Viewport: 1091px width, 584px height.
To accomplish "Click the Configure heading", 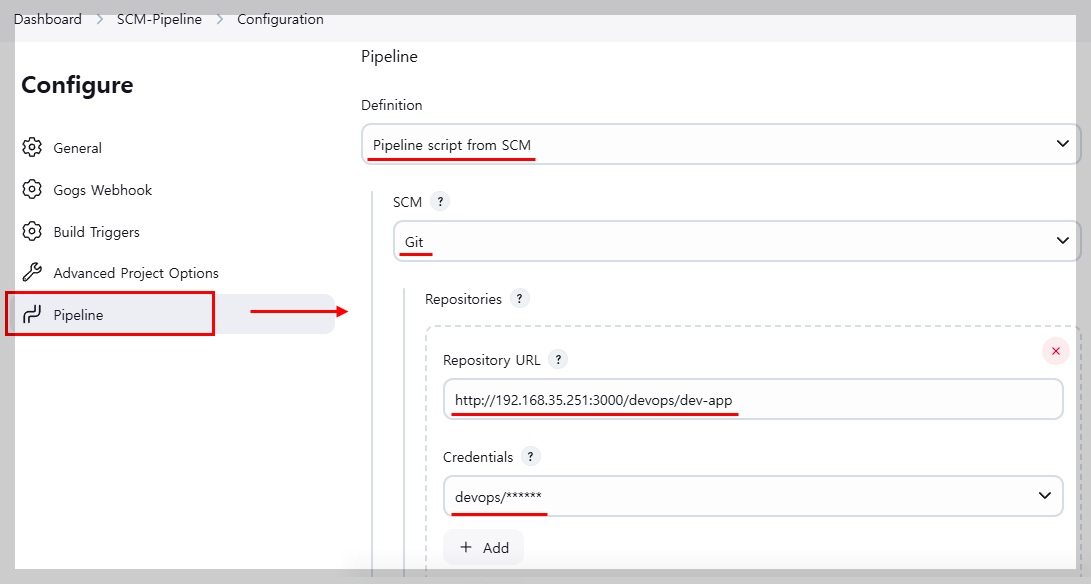I will (77, 85).
